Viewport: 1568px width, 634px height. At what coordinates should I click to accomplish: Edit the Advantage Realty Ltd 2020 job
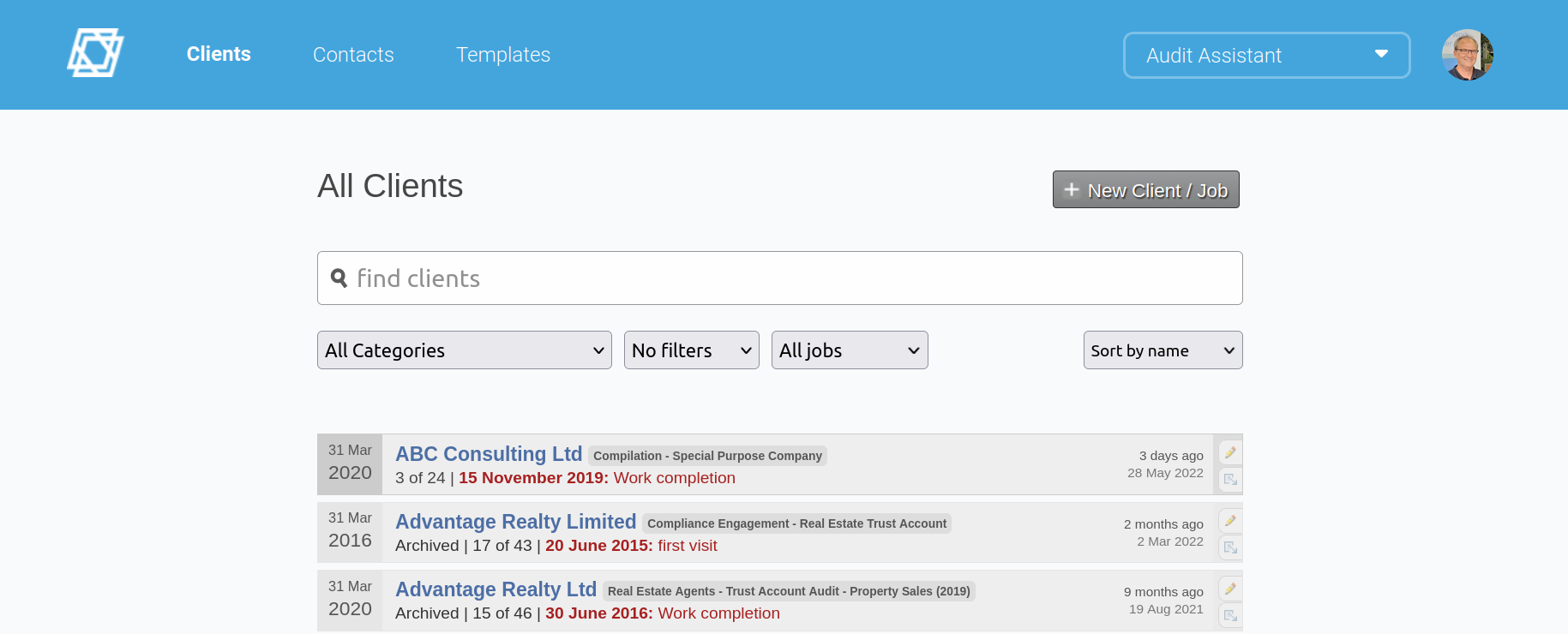[x=1230, y=589]
